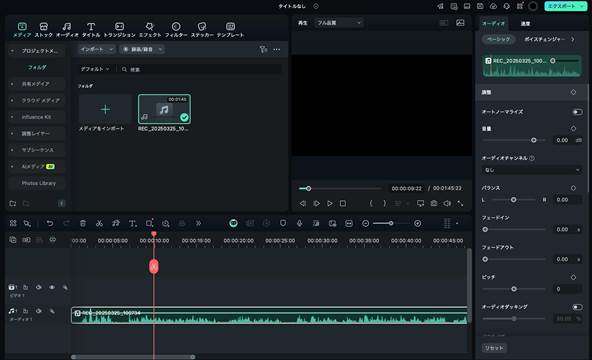This screenshot has width=592, height=360.
Task: Click the timeline zoom-out minus icon
Action: (x=365, y=223)
